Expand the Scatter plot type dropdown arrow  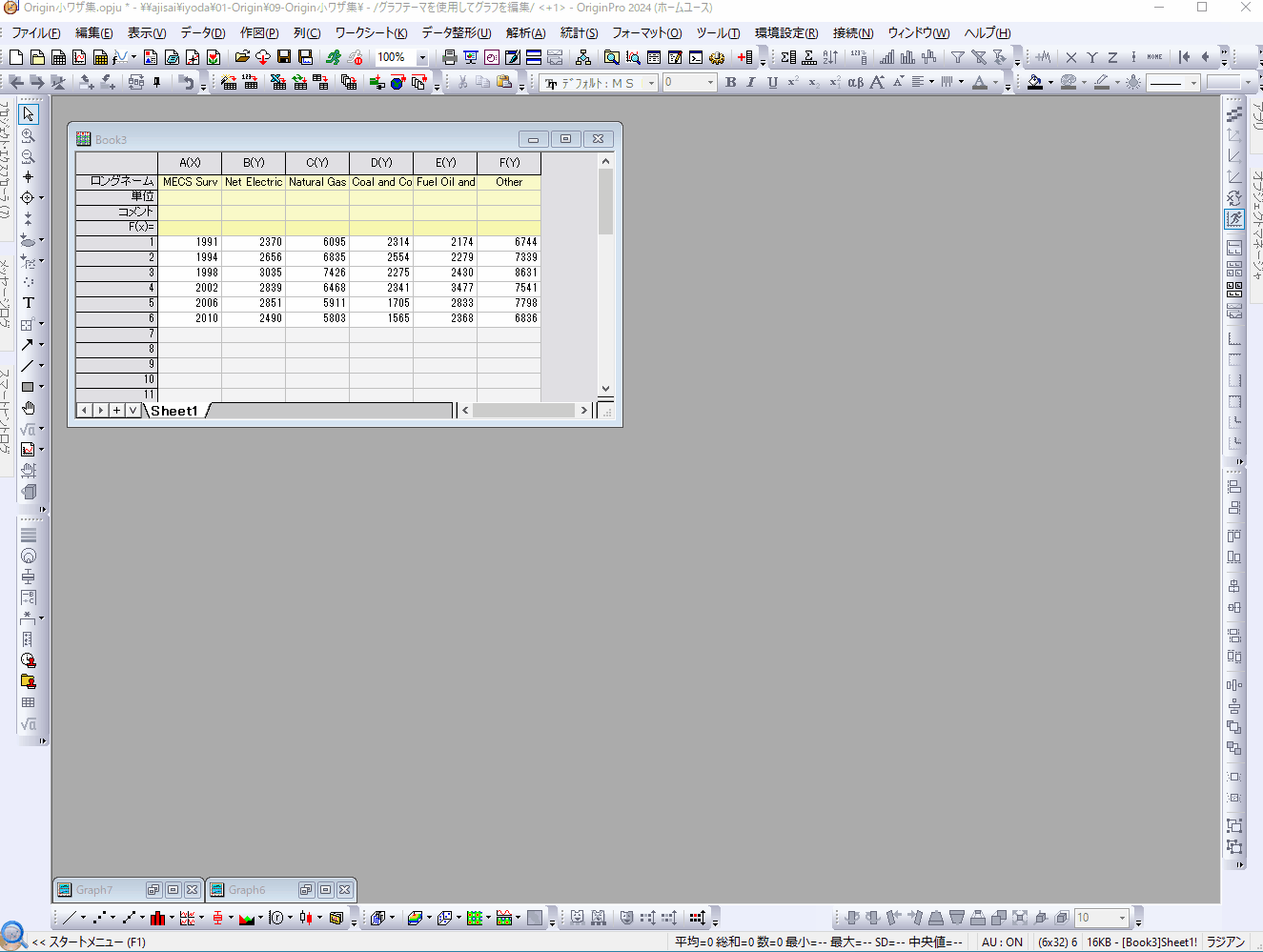tap(112, 918)
